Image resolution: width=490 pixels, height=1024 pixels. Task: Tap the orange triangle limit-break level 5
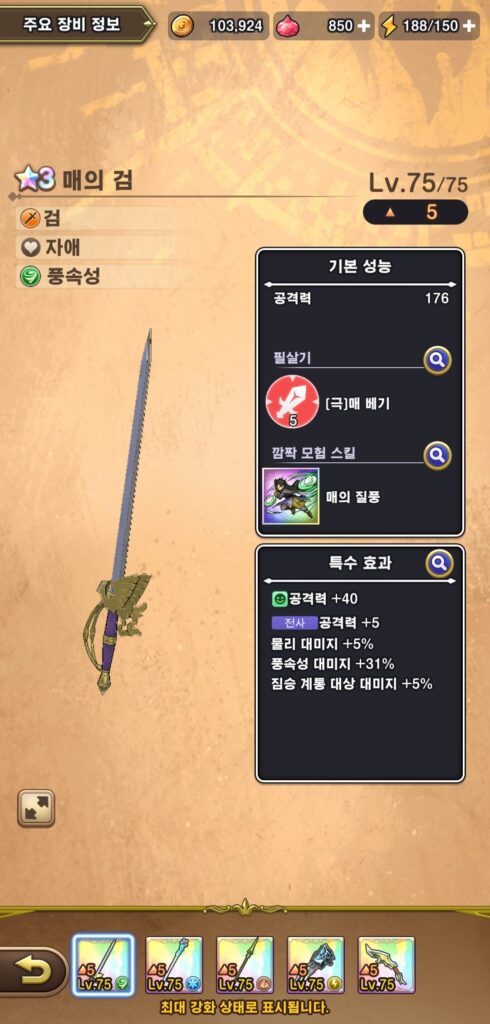pyautogui.click(x=416, y=212)
